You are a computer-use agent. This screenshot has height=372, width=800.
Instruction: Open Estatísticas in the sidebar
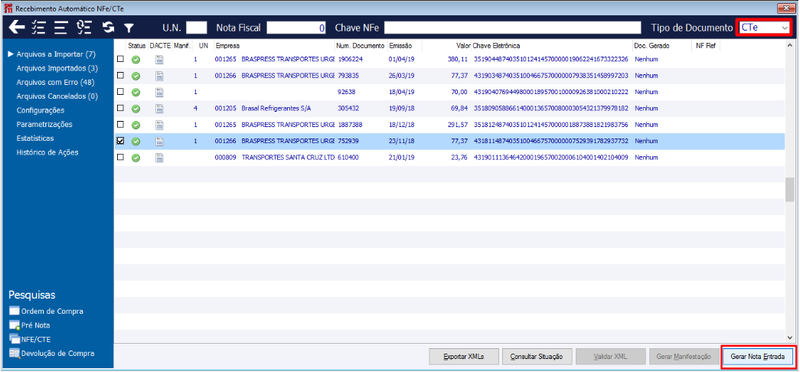point(35,138)
